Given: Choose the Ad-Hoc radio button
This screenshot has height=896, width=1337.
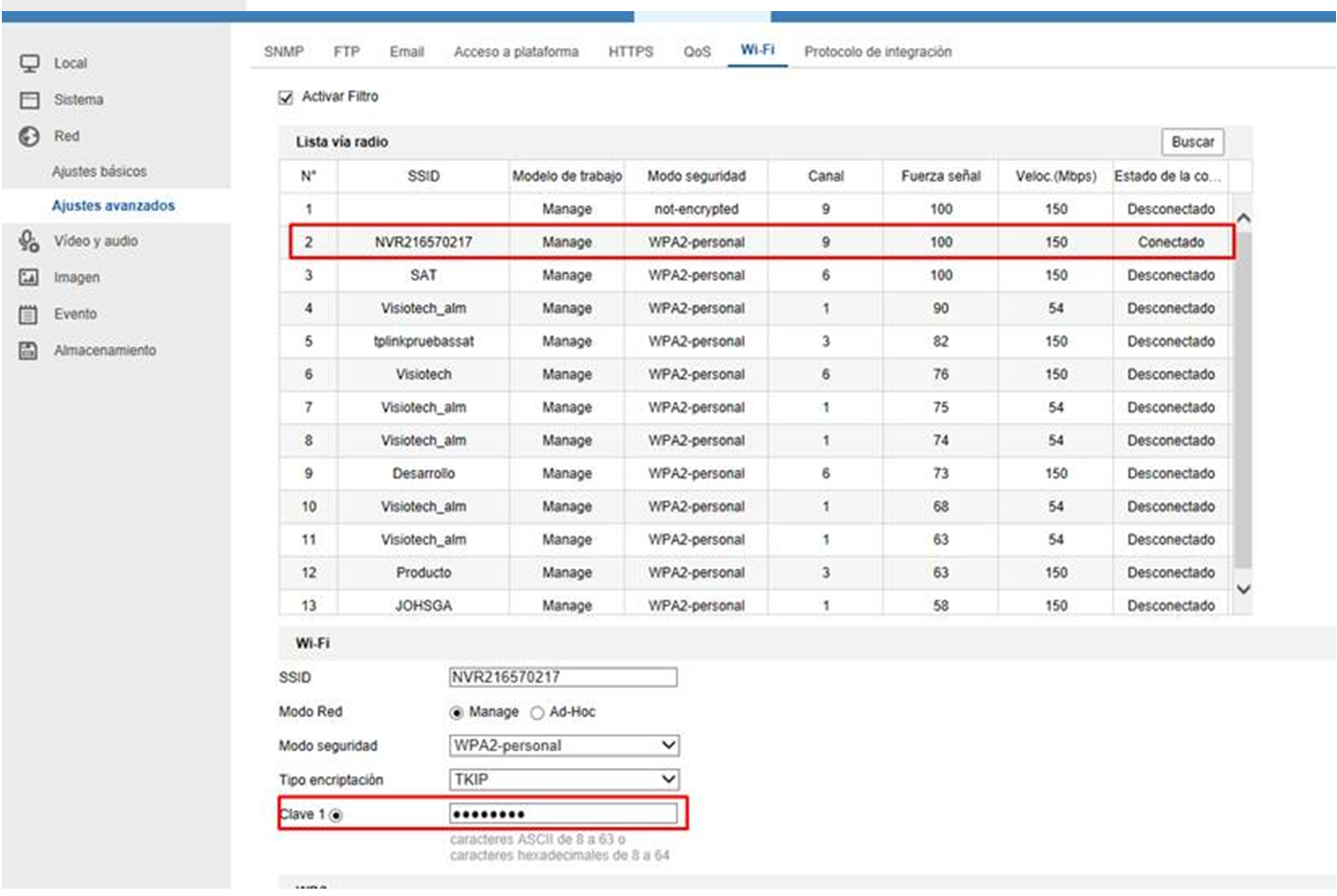Looking at the screenshot, I should [536, 713].
